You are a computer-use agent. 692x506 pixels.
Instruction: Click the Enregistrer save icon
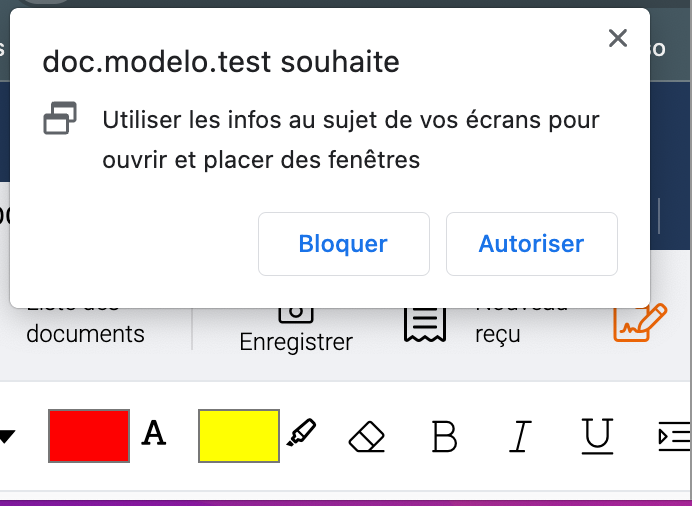(x=295, y=313)
